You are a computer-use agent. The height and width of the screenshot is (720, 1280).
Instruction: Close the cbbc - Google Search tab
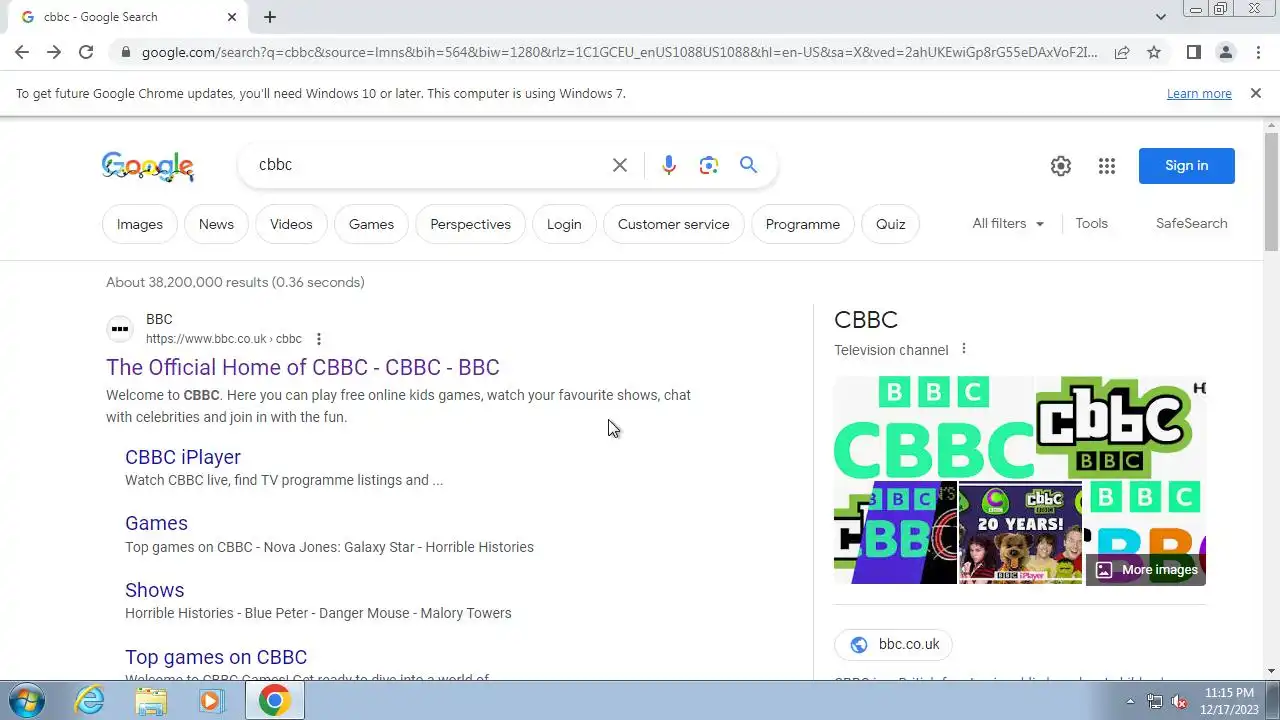tap(232, 17)
